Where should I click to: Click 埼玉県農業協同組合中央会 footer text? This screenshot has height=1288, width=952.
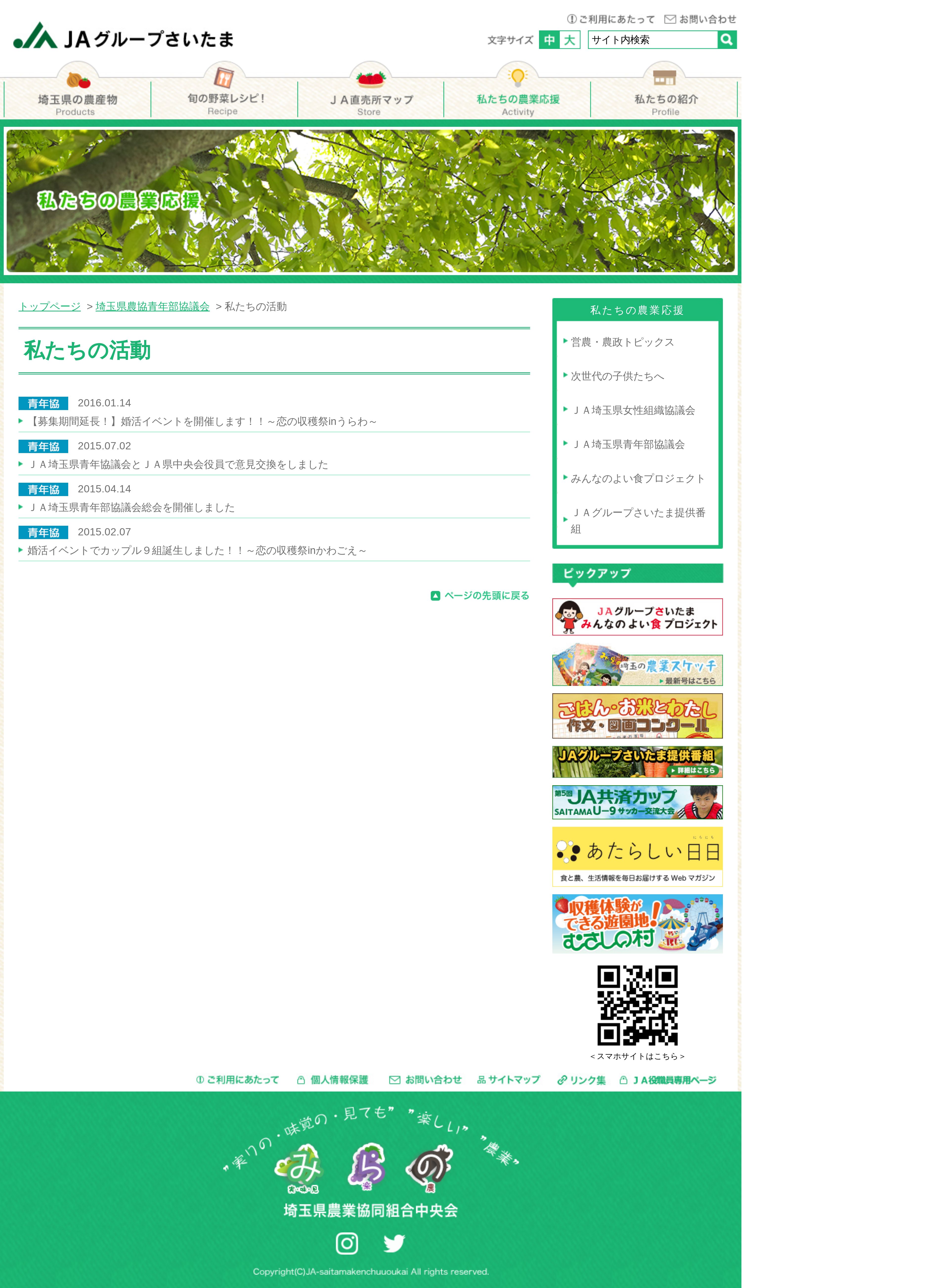(370, 1210)
